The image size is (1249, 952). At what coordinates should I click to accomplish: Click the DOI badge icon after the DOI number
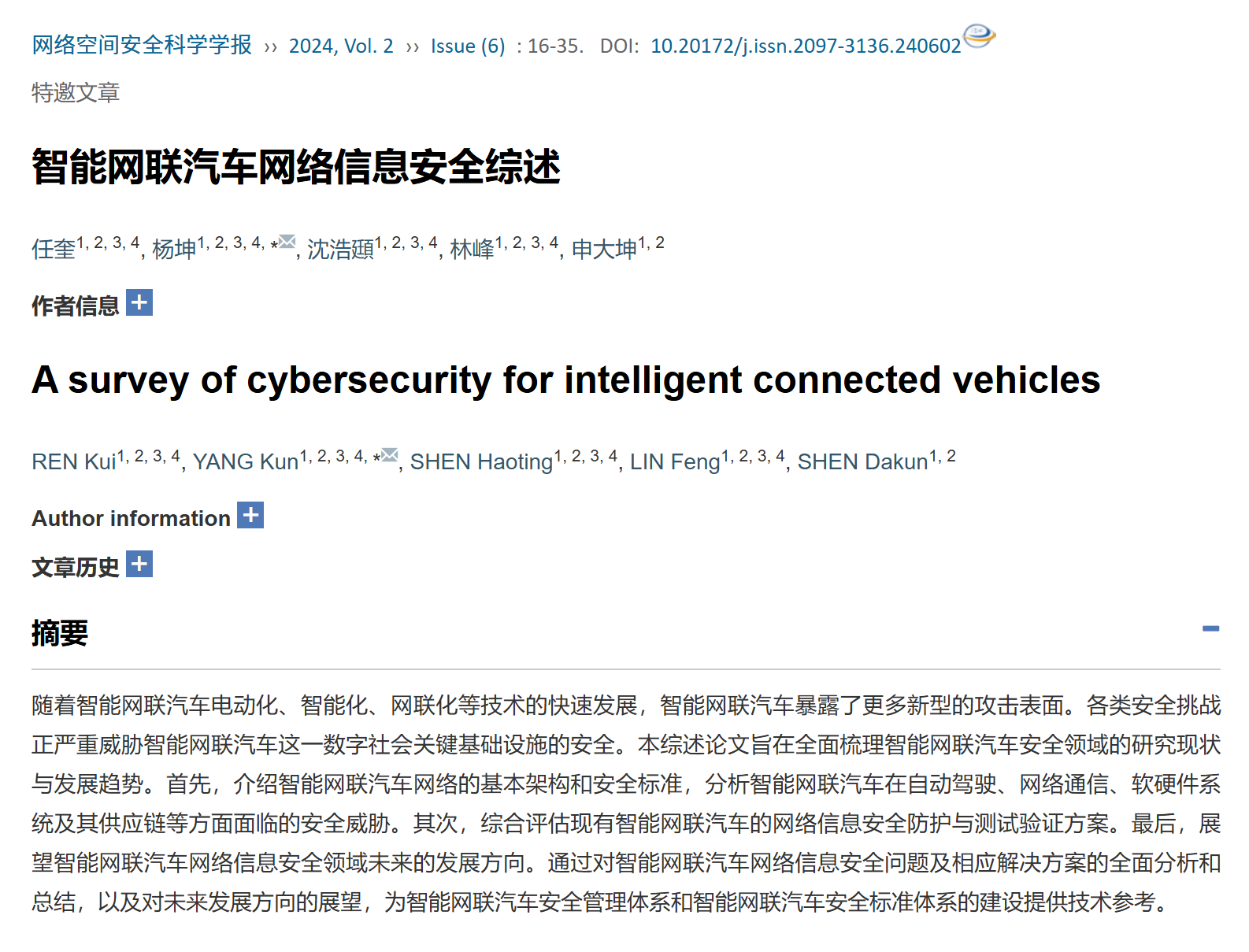tap(979, 35)
